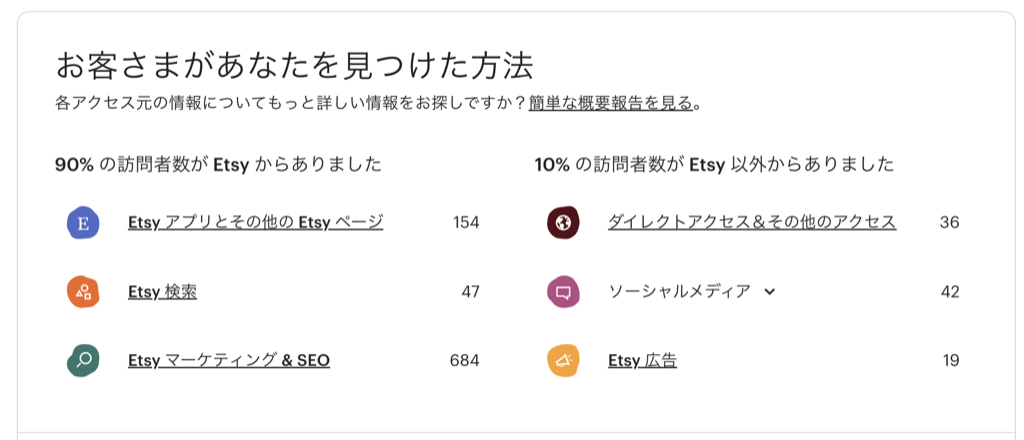Click the orange Etsy search shapes icon
1024x440 pixels.
click(x=82, y=292)
